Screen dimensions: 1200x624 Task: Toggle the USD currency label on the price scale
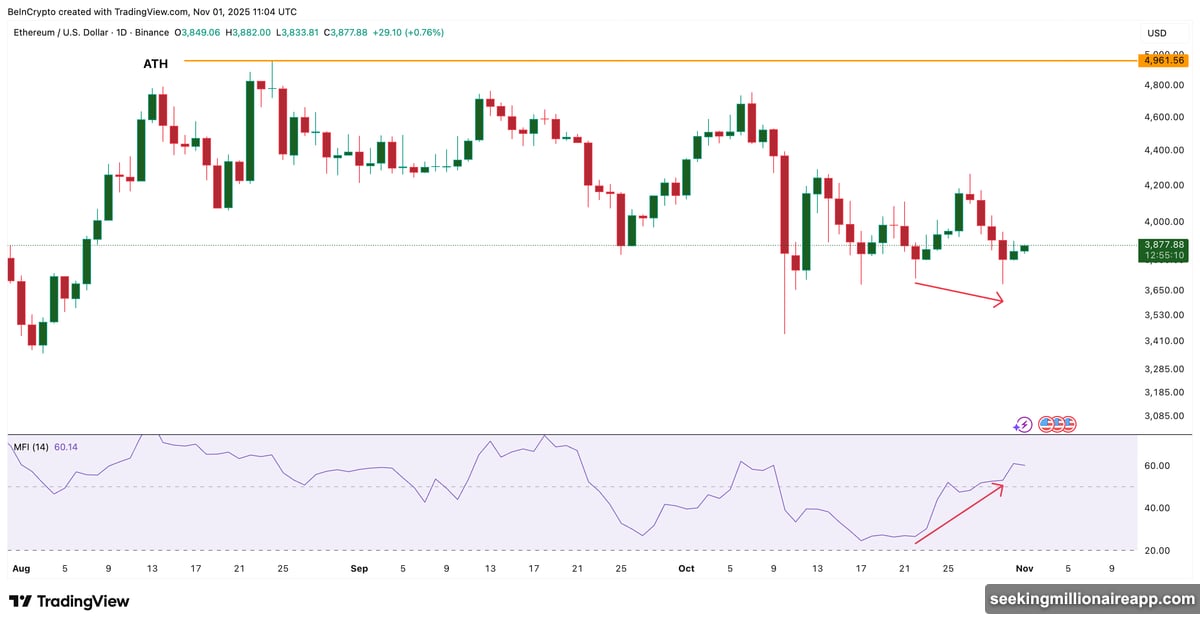(x=1156, y=32)
